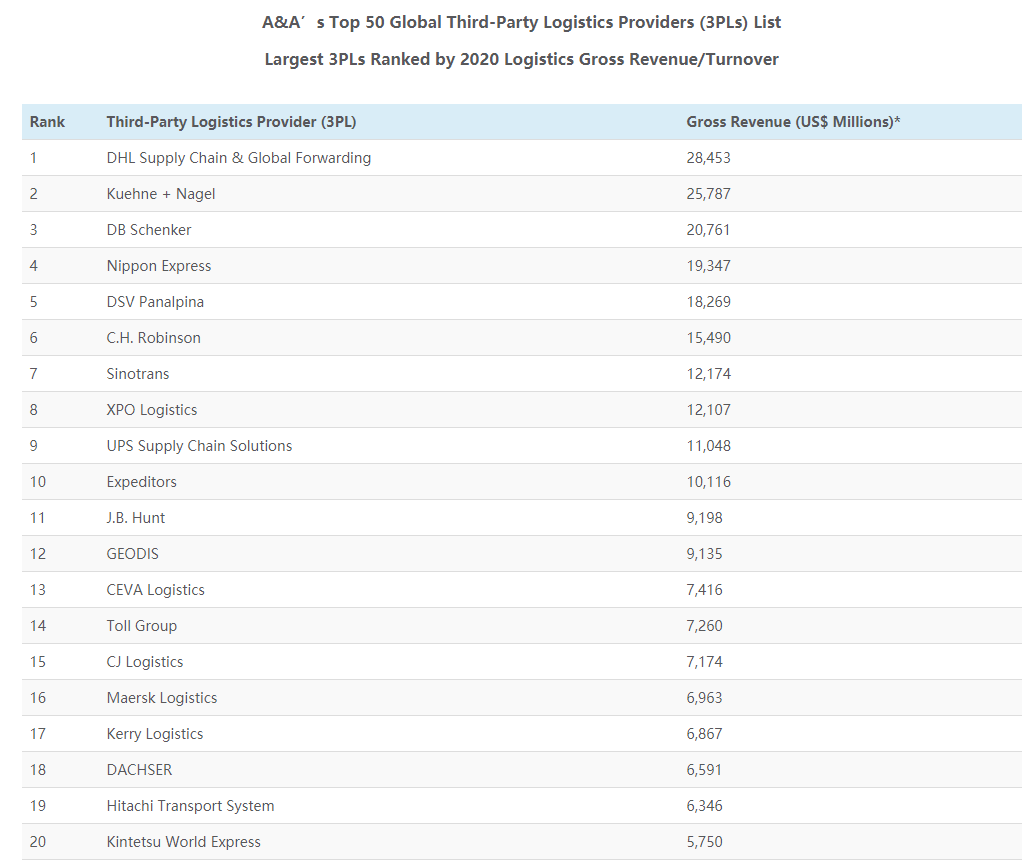
Task: Click the Gross Revenue column header
Action: coord(793,122)
